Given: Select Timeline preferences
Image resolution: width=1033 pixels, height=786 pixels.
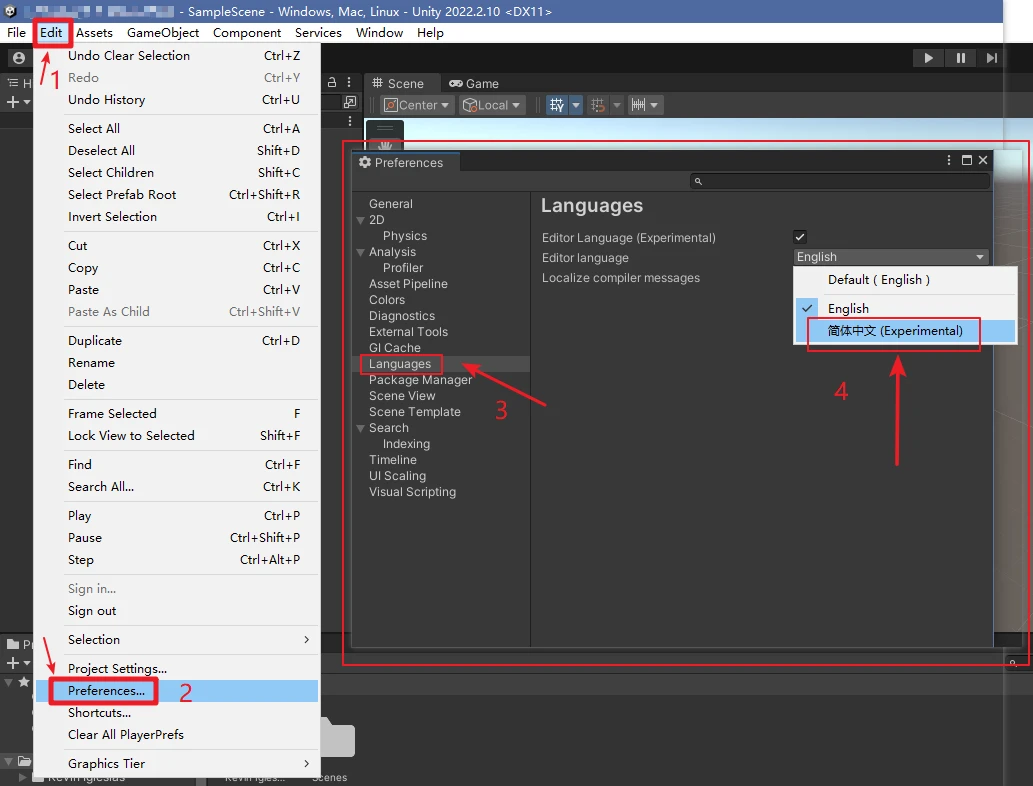Looking at the screenshot, I should 393,460.
